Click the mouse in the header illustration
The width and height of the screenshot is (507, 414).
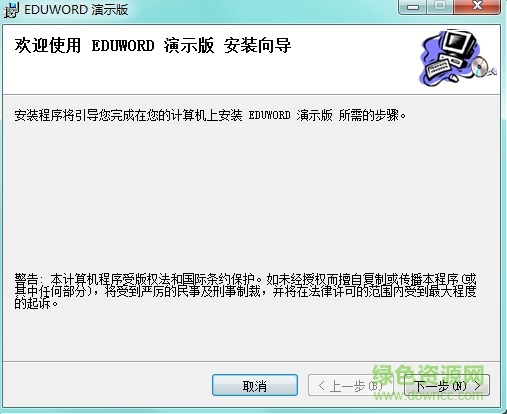tap(453, 78)
